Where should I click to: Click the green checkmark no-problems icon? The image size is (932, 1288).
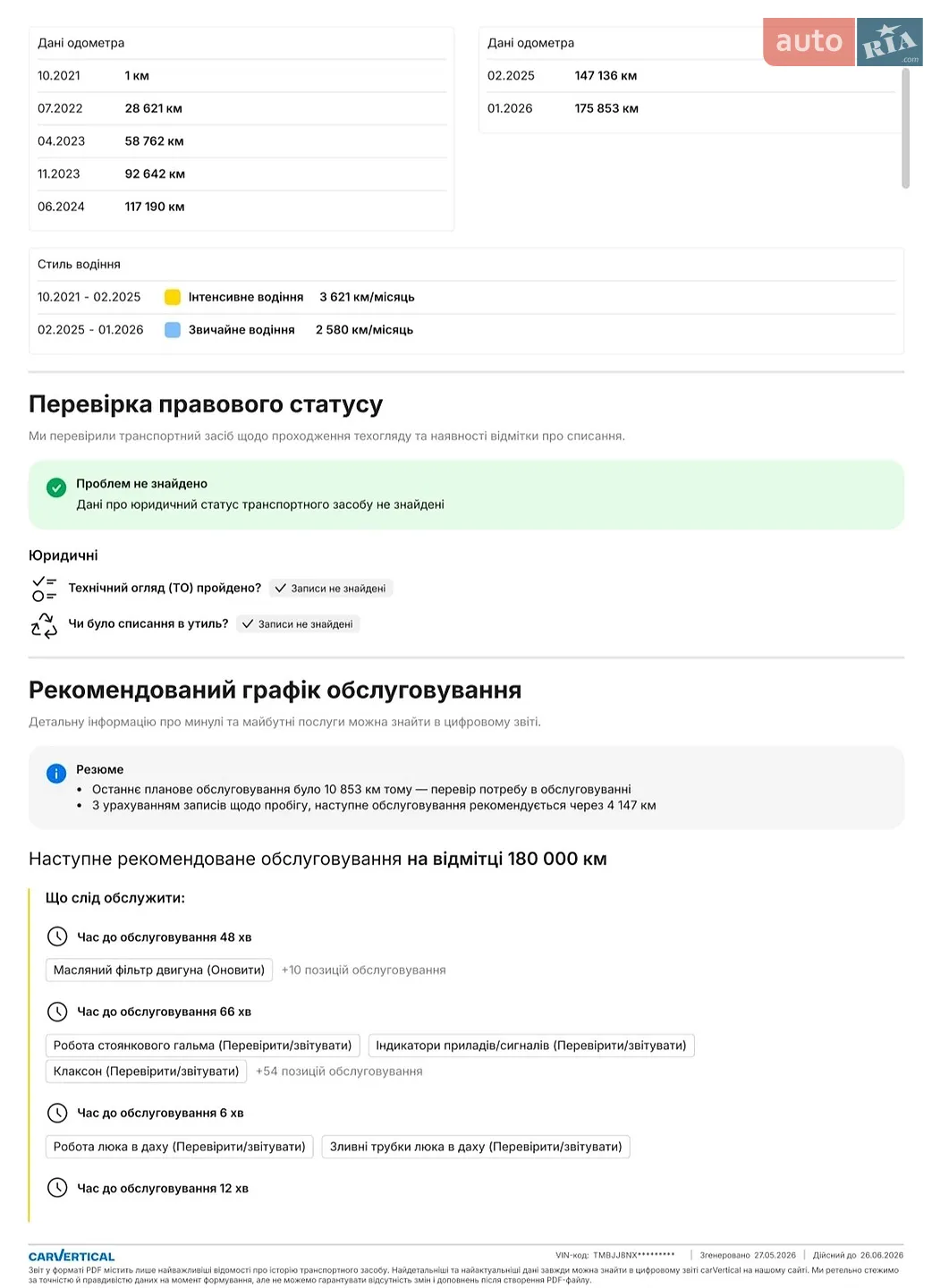[56, 487]
